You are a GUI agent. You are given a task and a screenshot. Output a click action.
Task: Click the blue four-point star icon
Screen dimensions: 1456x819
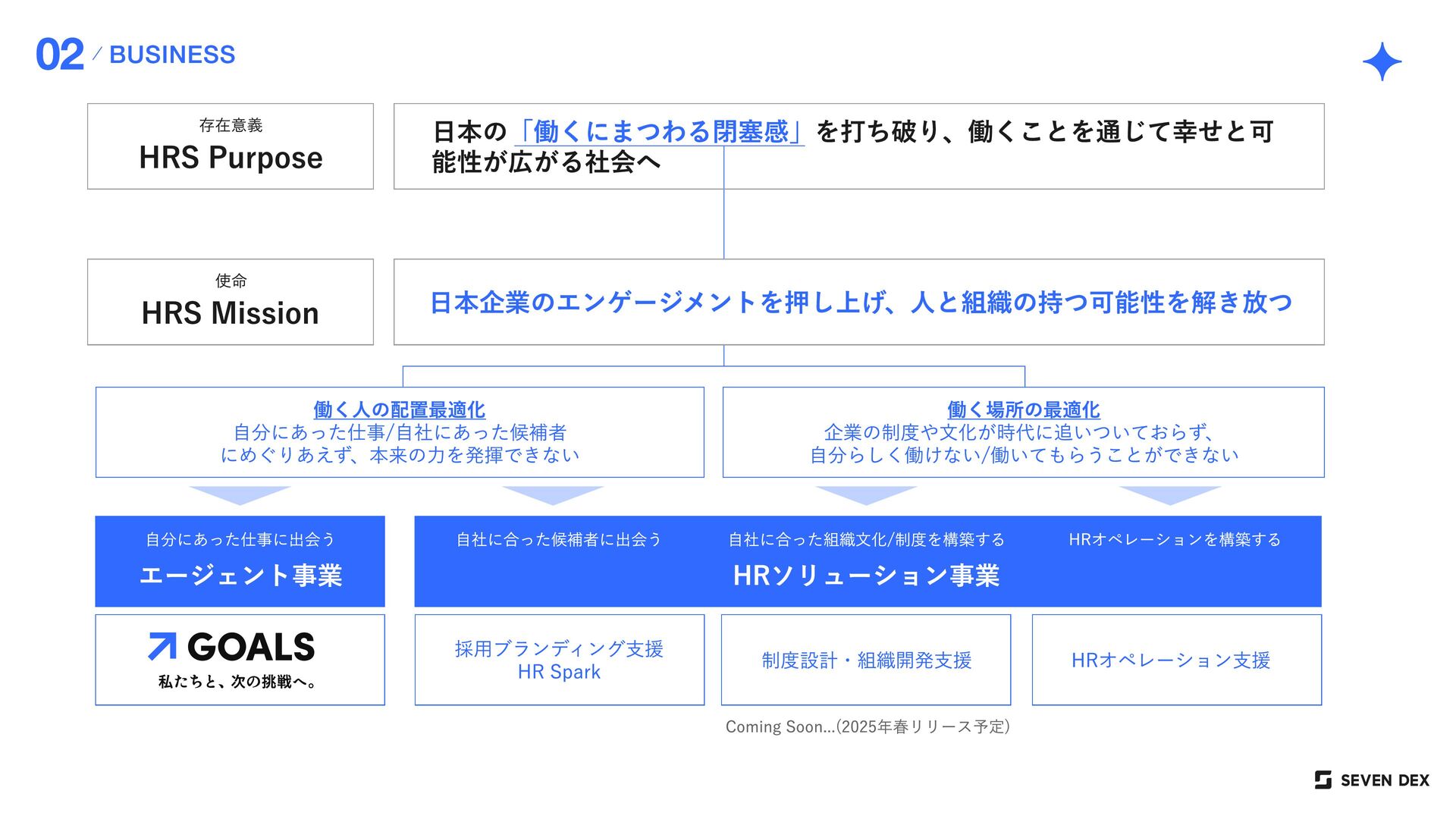(x=1382, y=61)
